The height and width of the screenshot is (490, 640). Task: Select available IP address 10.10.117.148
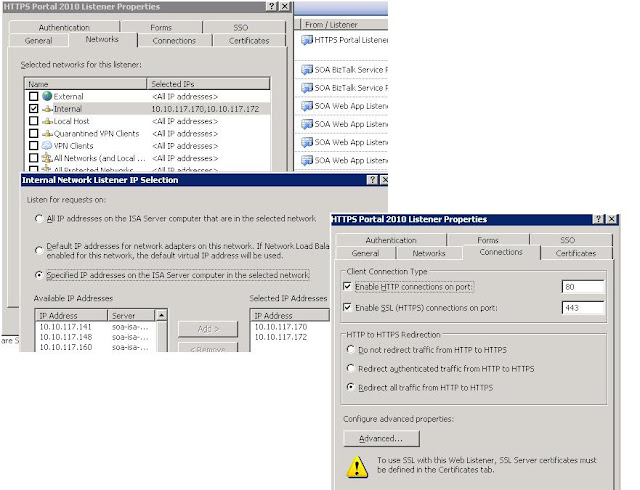click(66, 337)
